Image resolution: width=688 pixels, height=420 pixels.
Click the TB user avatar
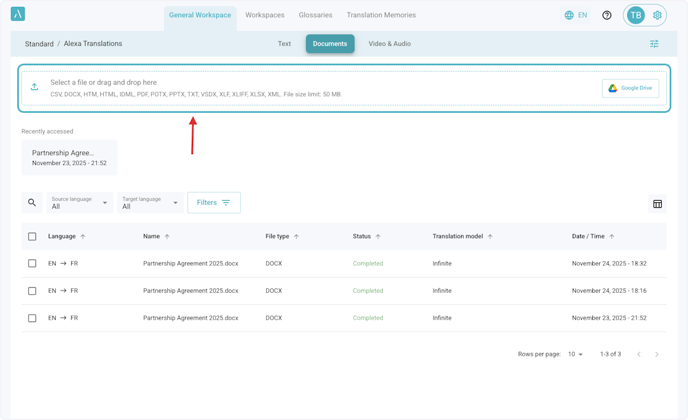pyautogui.click(x=636, y=15)
